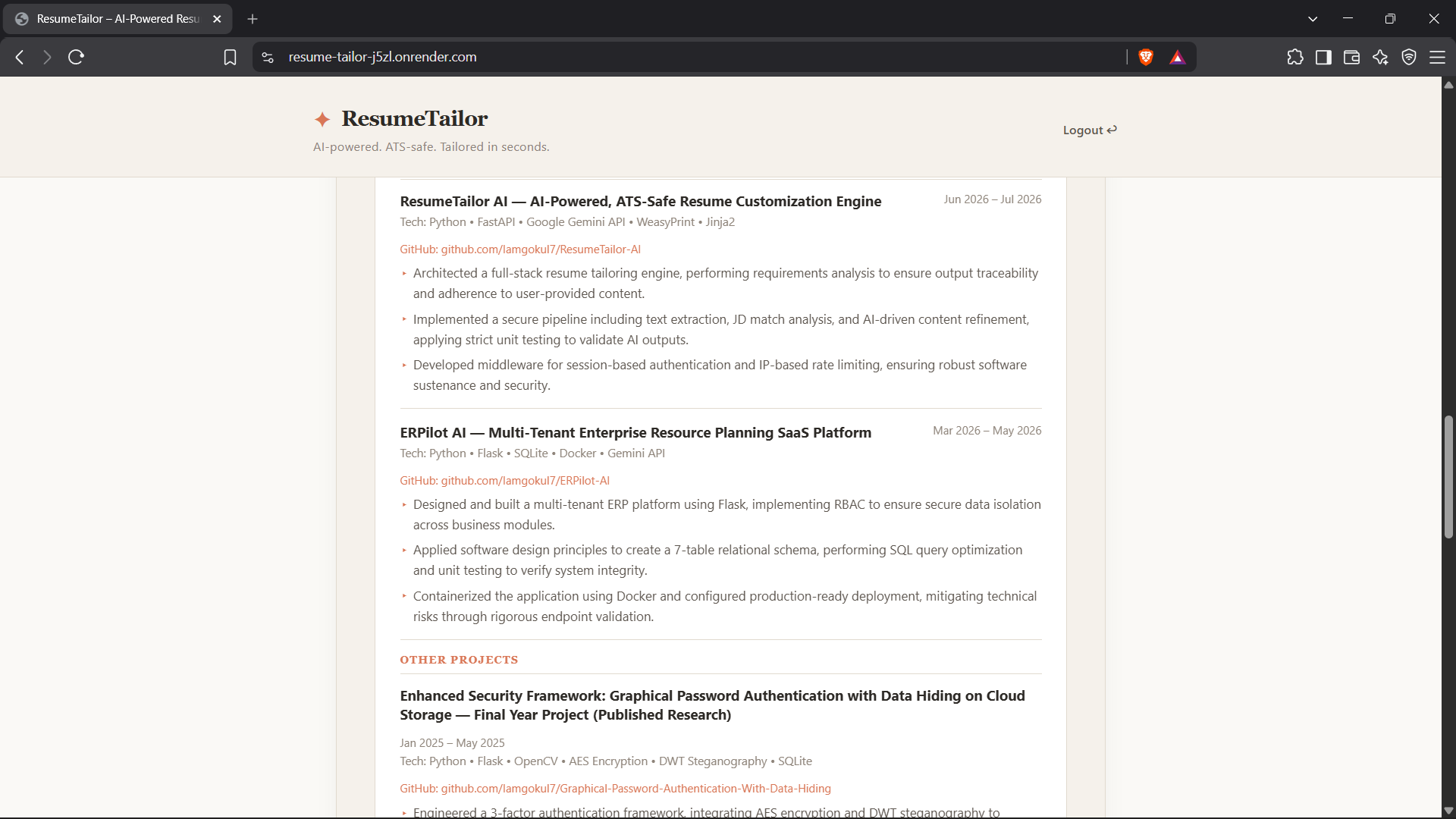The height and width of the screenshot is (819, 1456).
Task: Click the 'AI-powered. ATS-safe.' tagline
Action: 431,147
